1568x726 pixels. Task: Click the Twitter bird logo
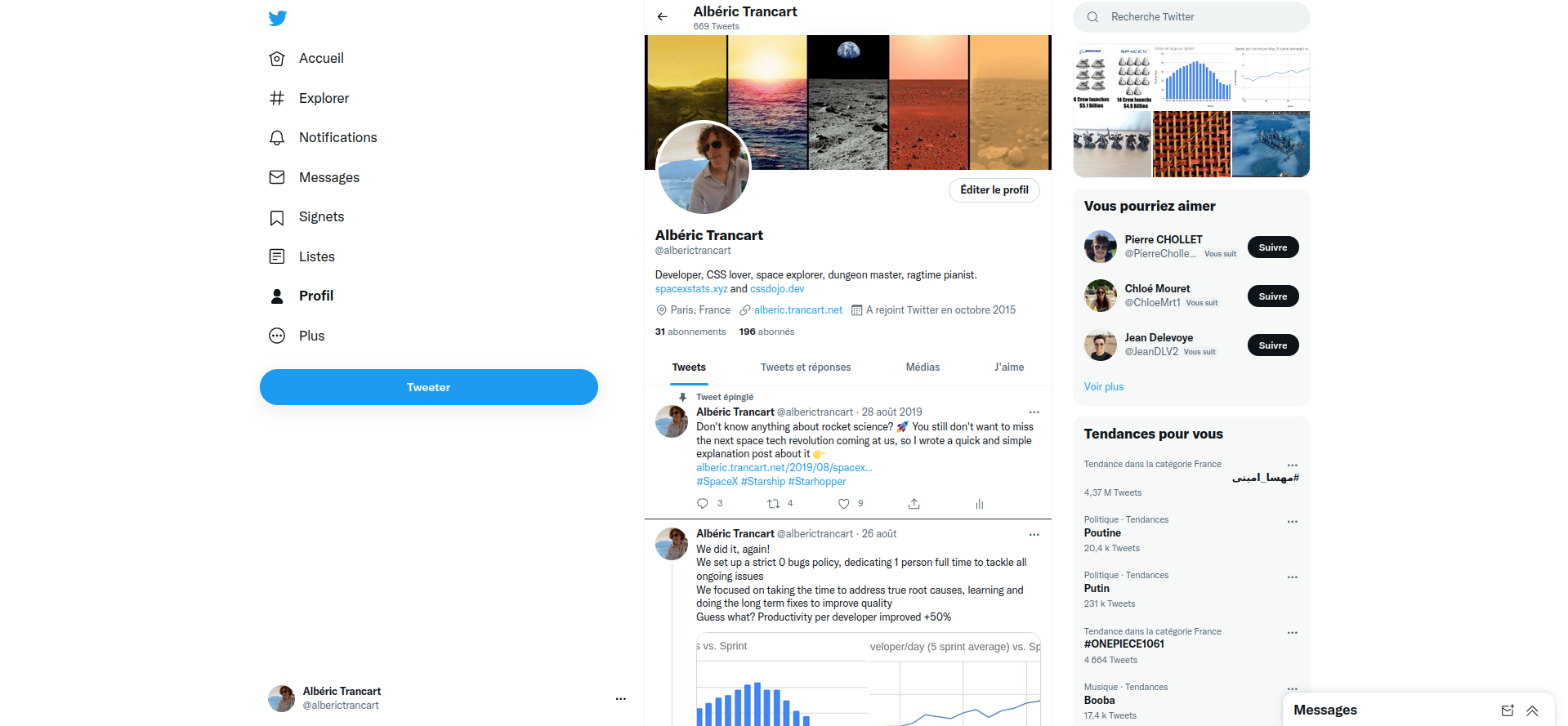point(277,18)
